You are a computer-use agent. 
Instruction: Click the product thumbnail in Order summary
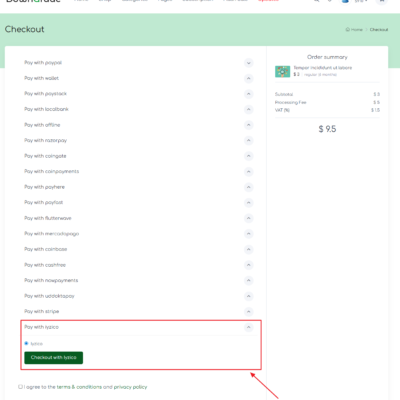point(282,71)
